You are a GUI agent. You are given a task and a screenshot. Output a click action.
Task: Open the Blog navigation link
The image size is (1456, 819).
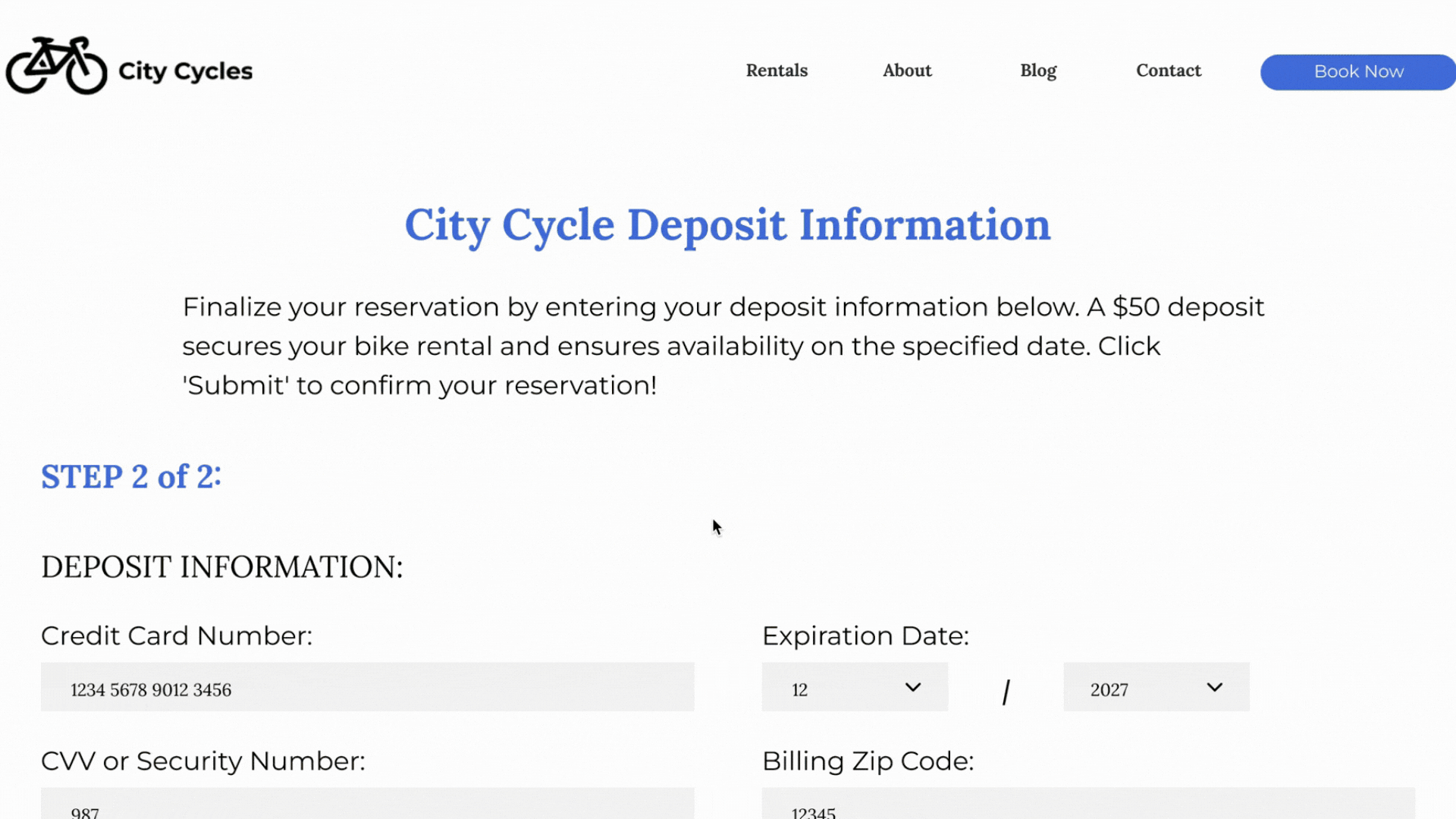[x=1038, y=71]
